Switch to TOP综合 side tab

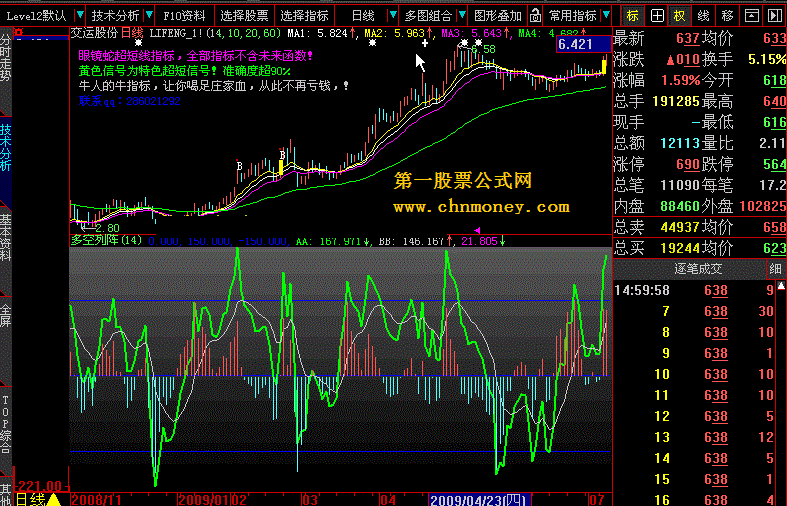(x=6, y=425)
